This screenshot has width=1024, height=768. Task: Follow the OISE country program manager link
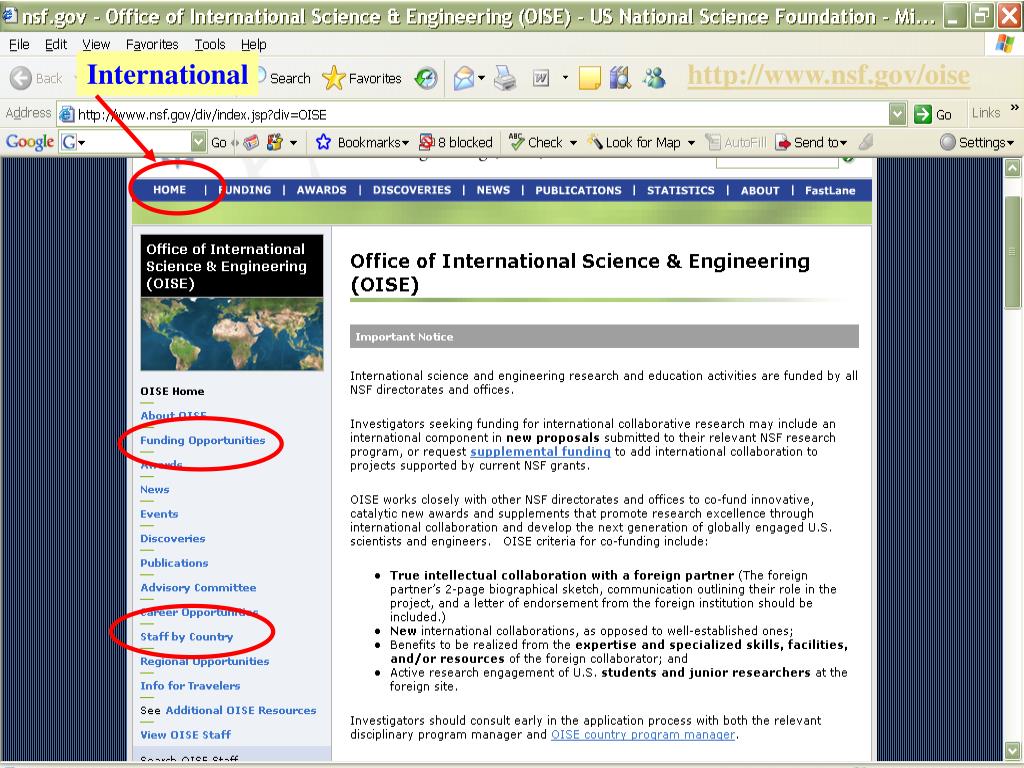click(643, 735)
